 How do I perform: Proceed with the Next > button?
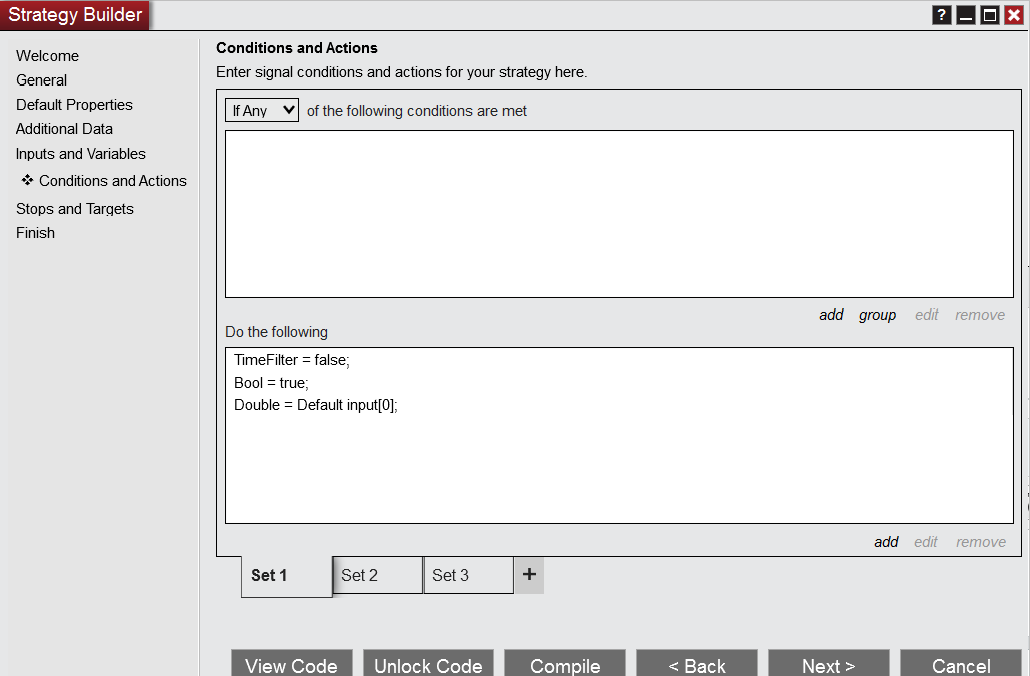click(x=829, y=664)
